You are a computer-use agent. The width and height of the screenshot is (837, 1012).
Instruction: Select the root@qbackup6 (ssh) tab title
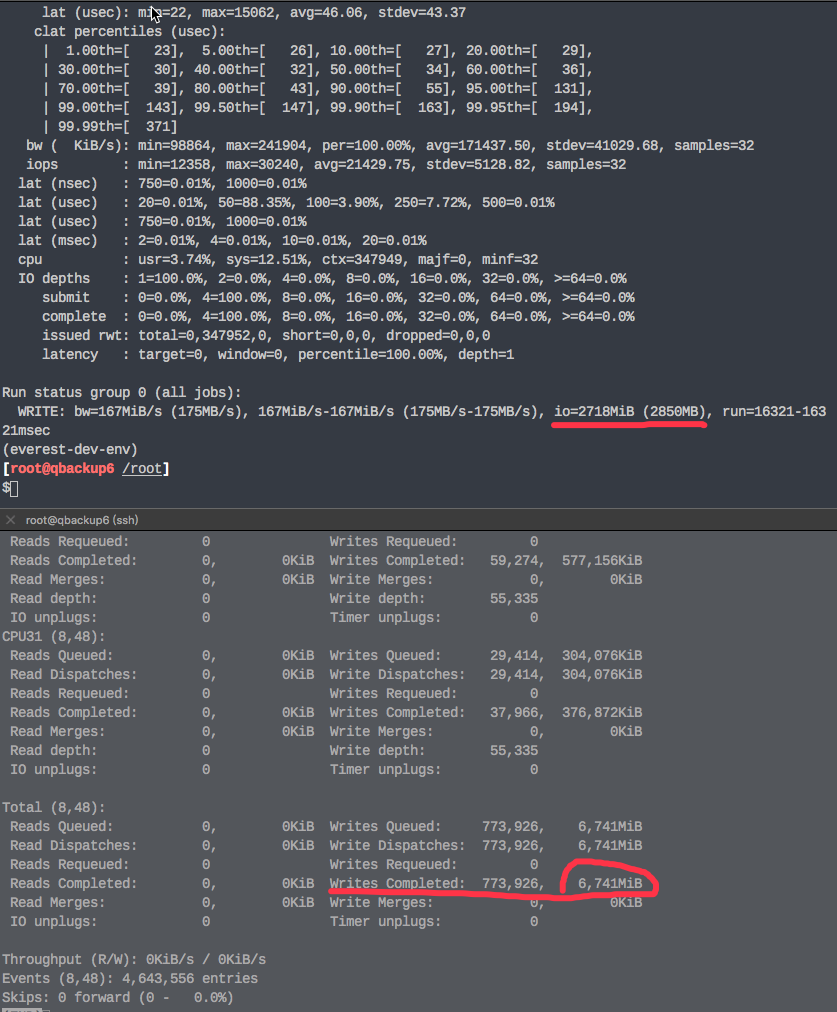click(82, 520)
